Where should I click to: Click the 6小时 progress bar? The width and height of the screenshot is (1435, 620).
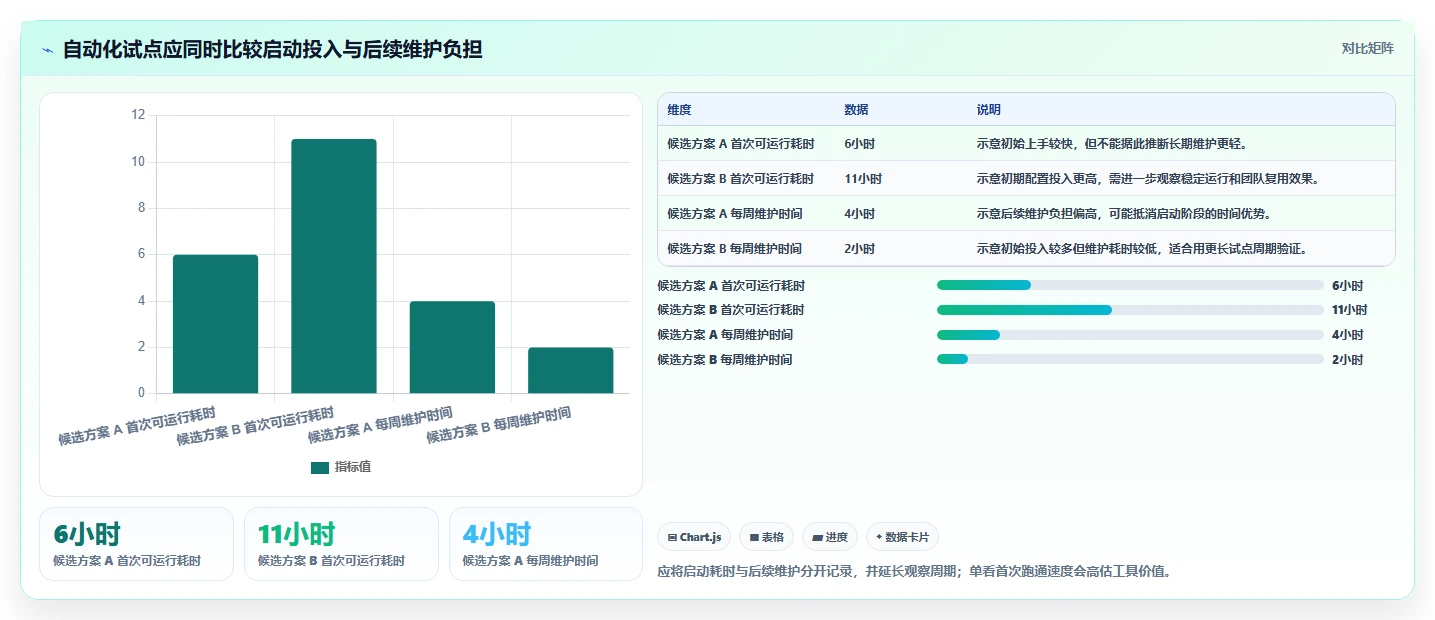click(1130, 285)
